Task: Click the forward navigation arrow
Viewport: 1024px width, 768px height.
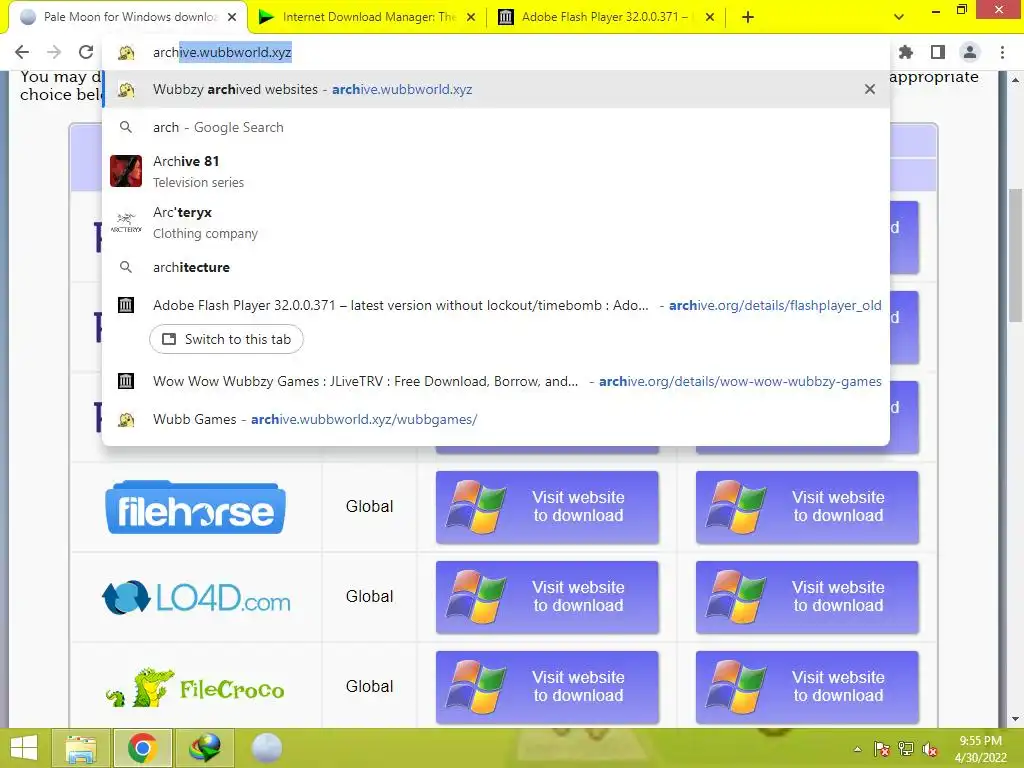Action: 54,52
